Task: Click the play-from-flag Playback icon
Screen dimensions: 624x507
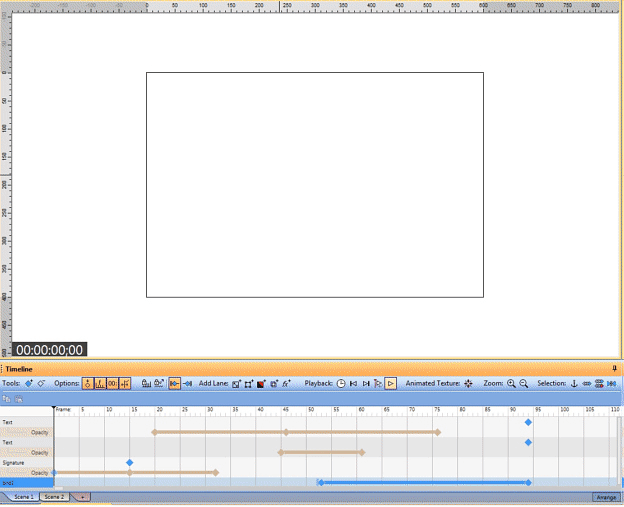Action: coord(378,384)
